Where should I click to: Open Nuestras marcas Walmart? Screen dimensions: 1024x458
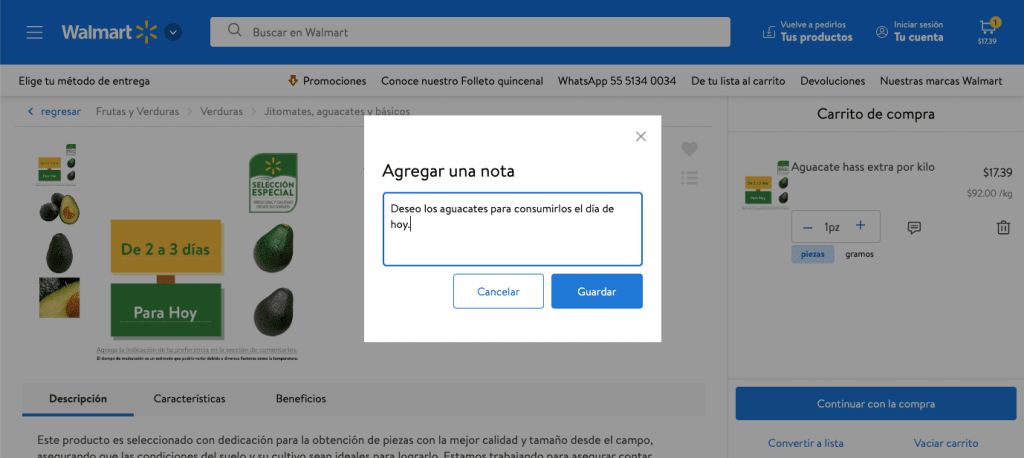pos(941,81)
